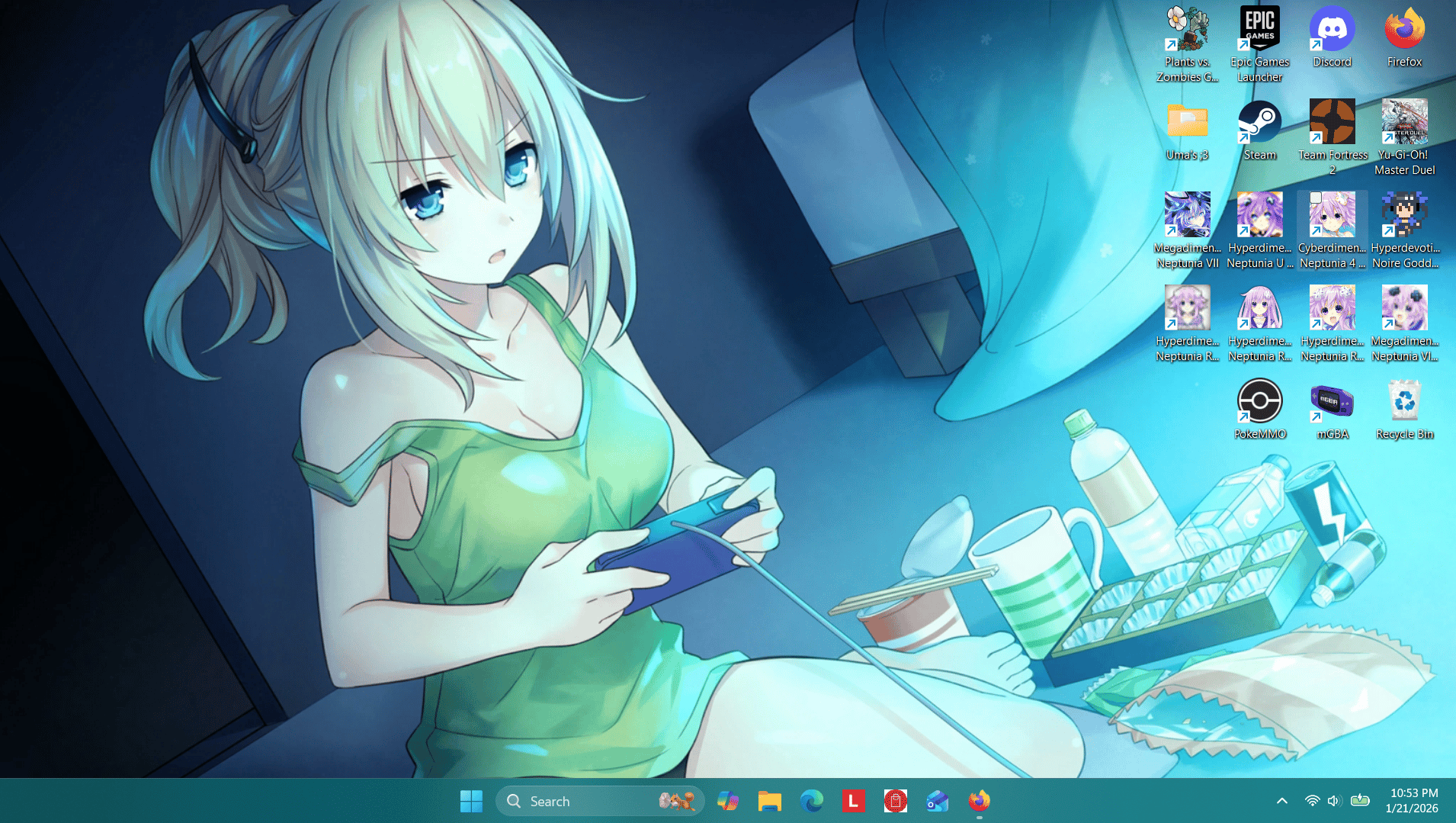Select the Epic Games Launcher desktop icon
This screenshot has height=823, width=1456.
point(1259,44)
